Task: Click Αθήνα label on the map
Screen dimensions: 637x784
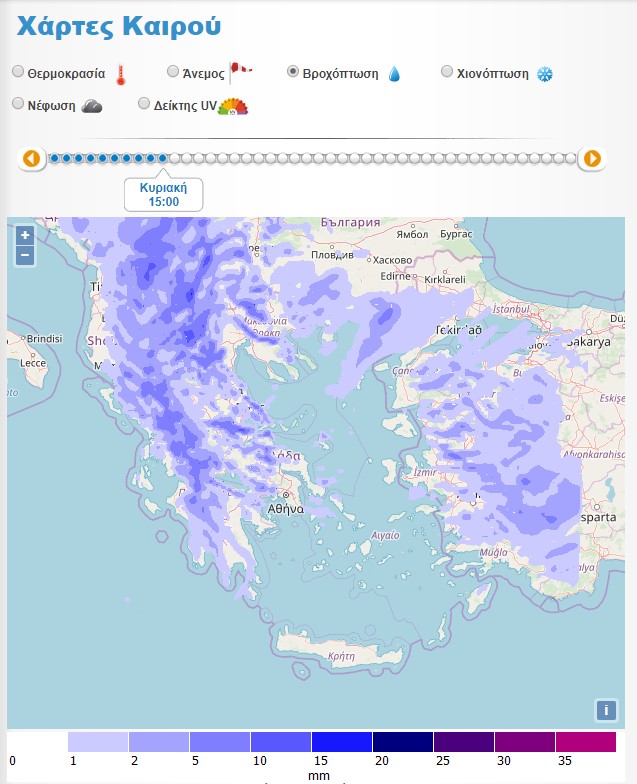Action: coord(284,508)
